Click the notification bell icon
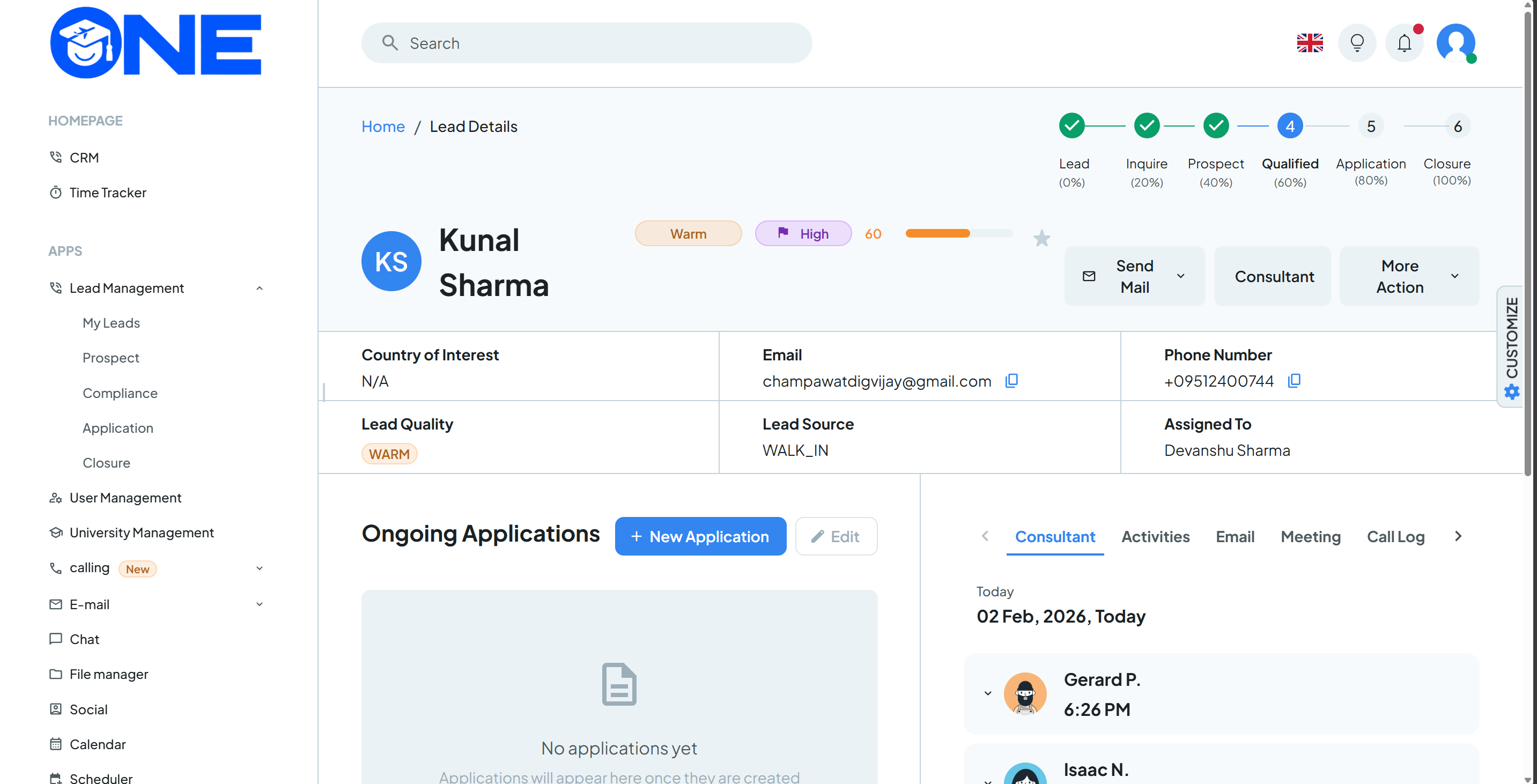1537x784 pixels. click(1404, 43)
